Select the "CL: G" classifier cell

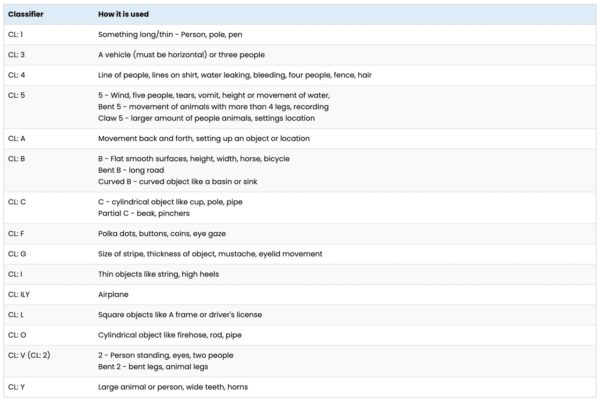(16, 253)
